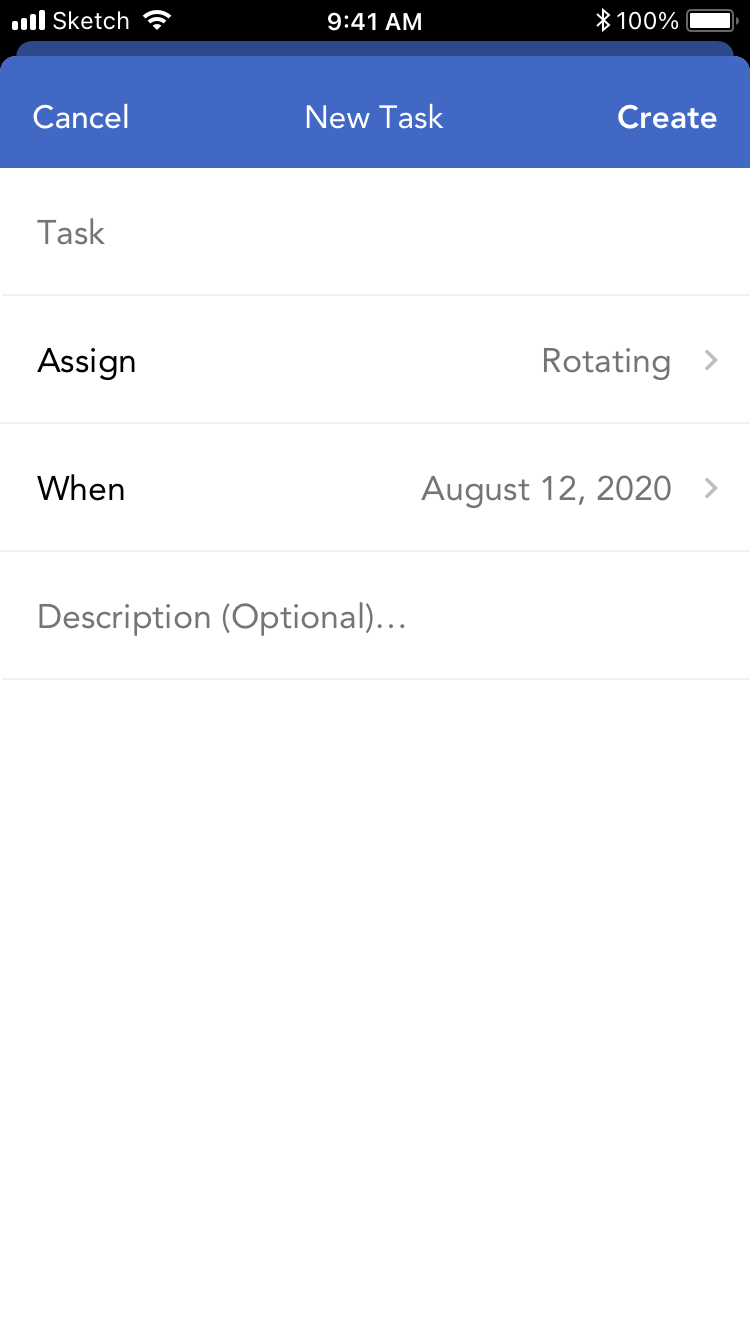The width and height of the screenshot is (750, 1334).
Task: Select the Assign row label
Action: click(x=87, y=361)
